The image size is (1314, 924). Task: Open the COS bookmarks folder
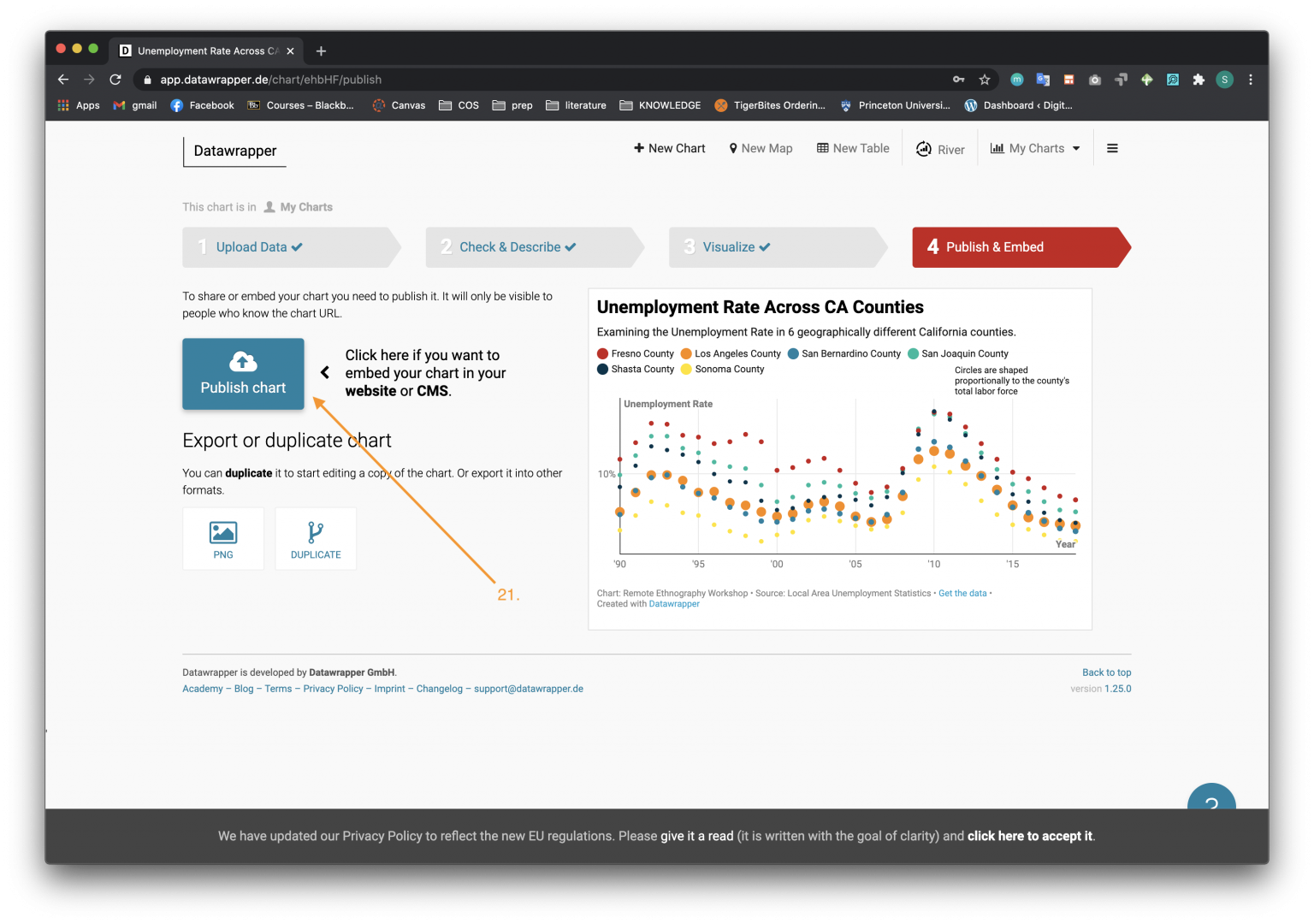pyautogui.click(x=459, y=105)
